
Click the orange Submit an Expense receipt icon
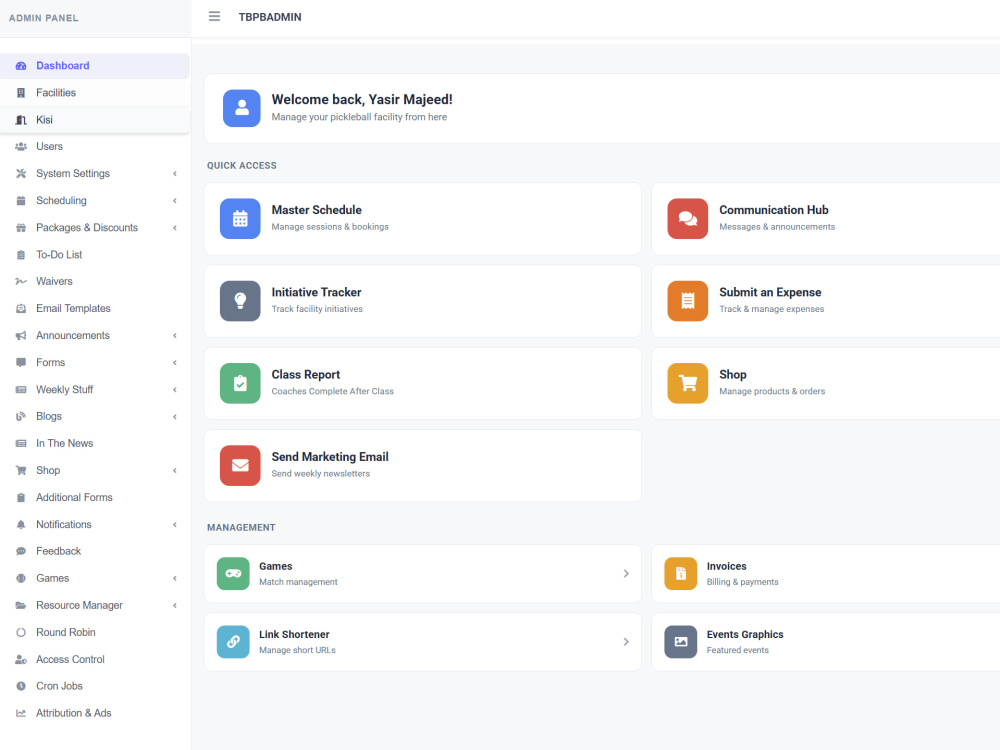coord(688,301)
